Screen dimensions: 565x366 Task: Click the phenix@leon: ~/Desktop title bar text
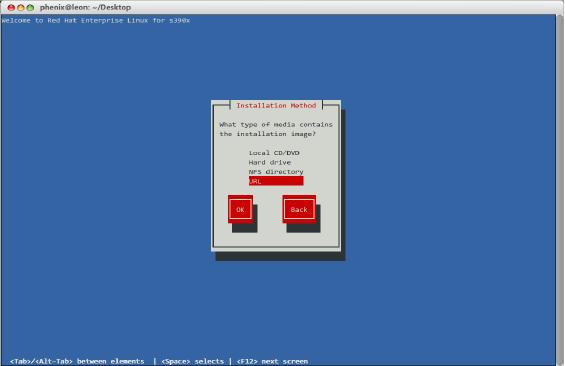[85, 7]
